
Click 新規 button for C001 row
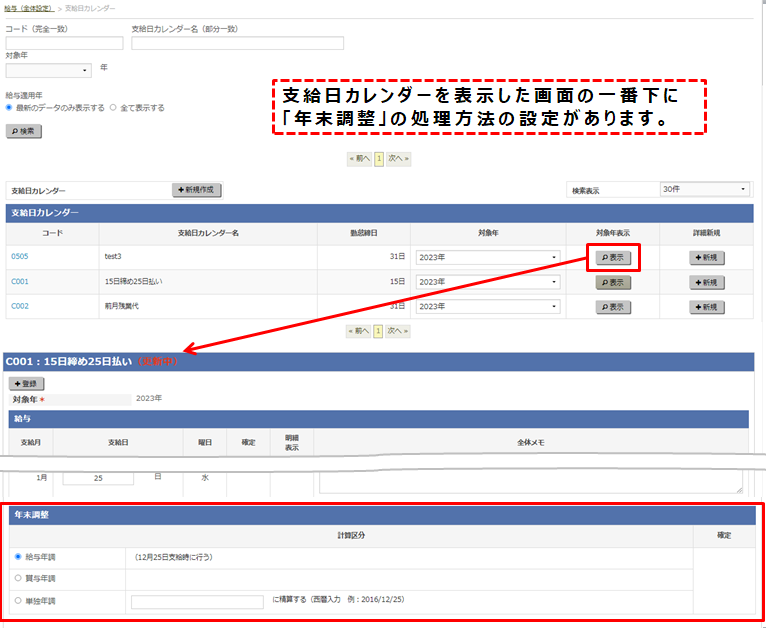click(x=707, y=282)
